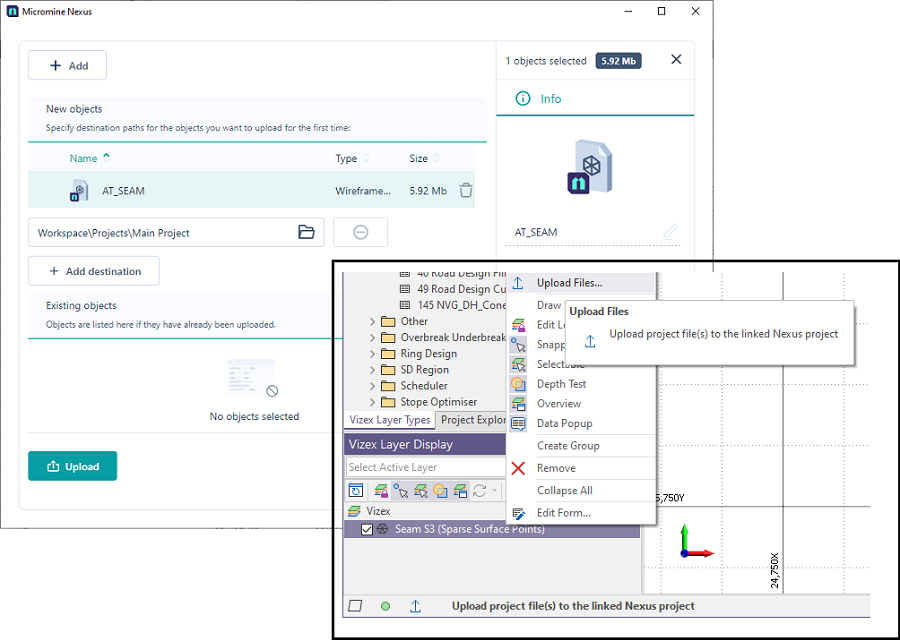The width and height of the screenshot is (900, 641).
Task: Remove the destination with the minus circle button
Action: tap(360, 232)
